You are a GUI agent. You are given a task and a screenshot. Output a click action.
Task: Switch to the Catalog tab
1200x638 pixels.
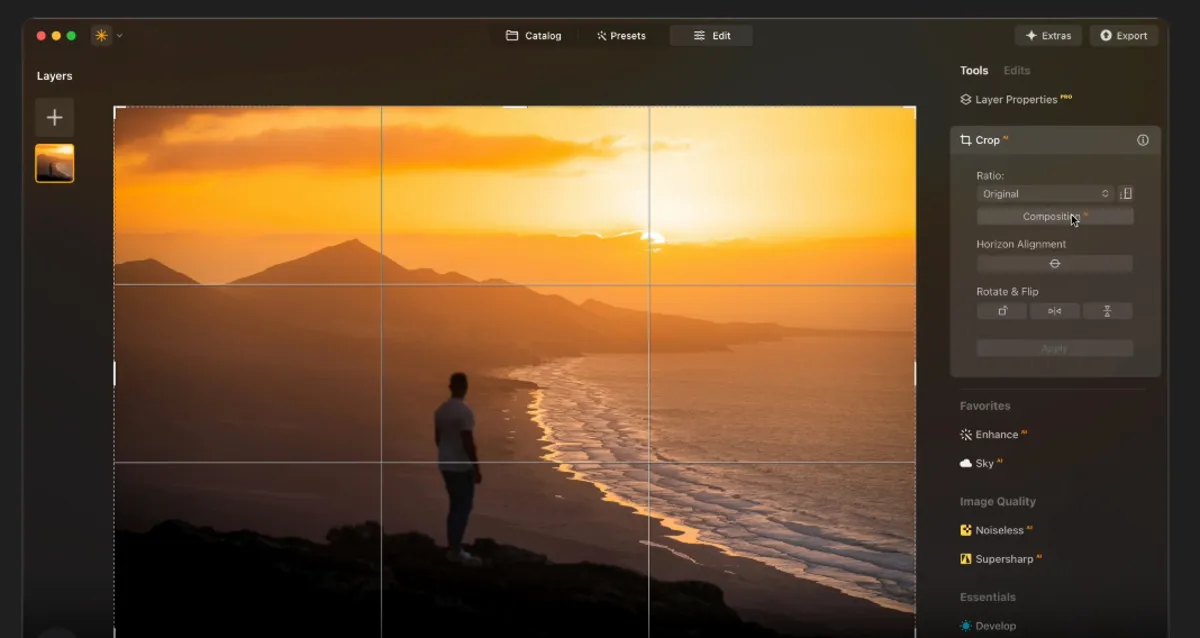534,36
